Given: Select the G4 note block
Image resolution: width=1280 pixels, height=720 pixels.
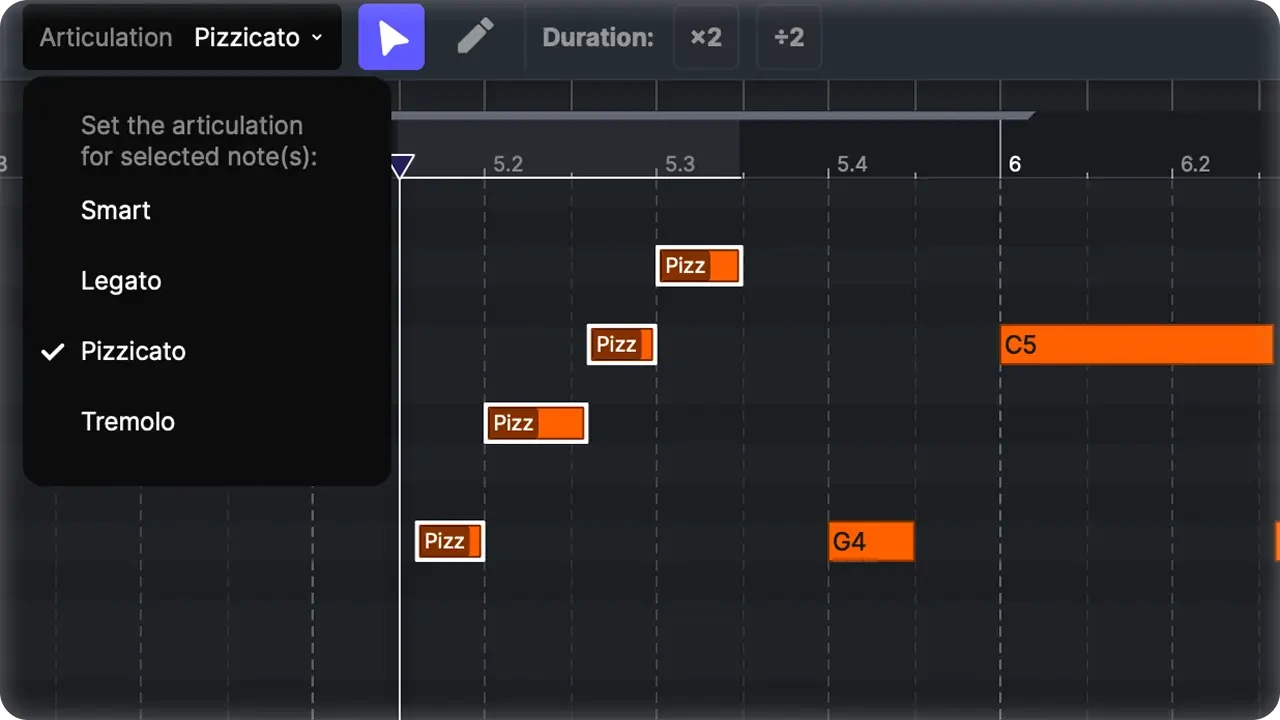Looking at the screenshot, I should [871, 542].
